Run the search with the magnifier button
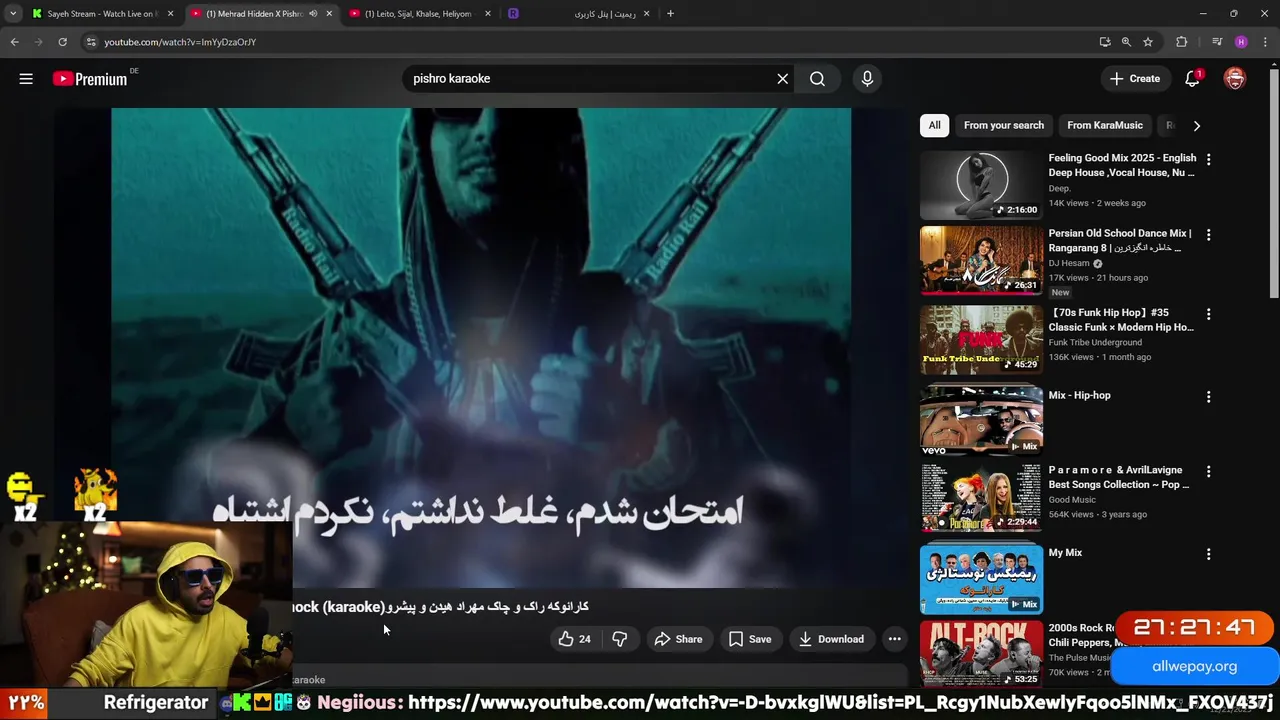Viewport: 1280px width, 720px height. tap(817, 79)
